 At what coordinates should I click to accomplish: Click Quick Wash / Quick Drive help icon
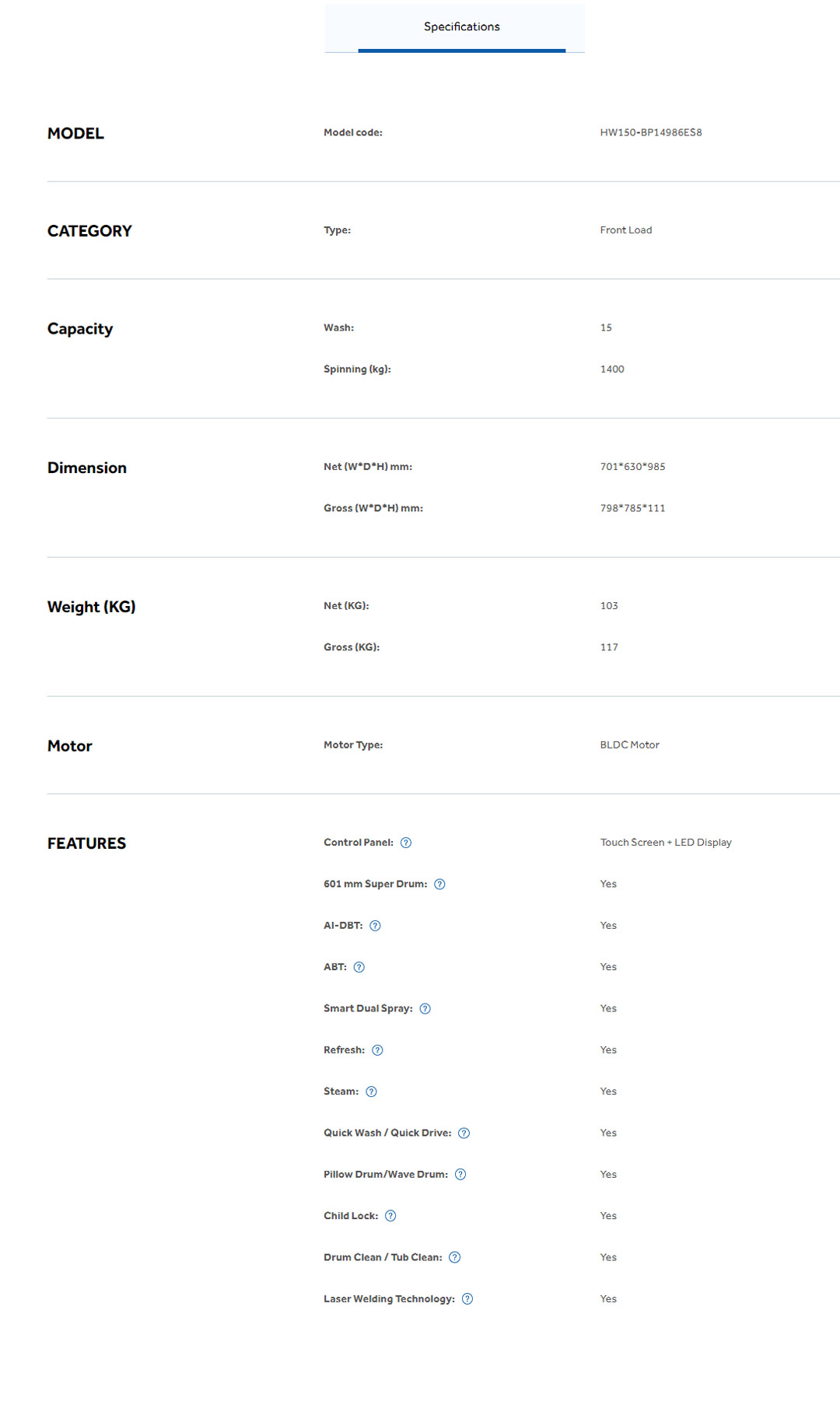click(x=464, y=1133)
